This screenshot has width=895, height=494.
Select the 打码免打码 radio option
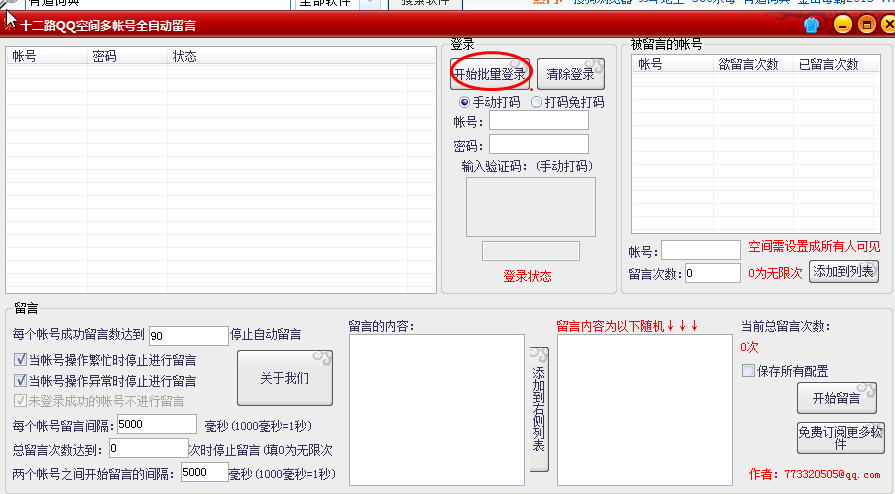(x=567, y=102)
